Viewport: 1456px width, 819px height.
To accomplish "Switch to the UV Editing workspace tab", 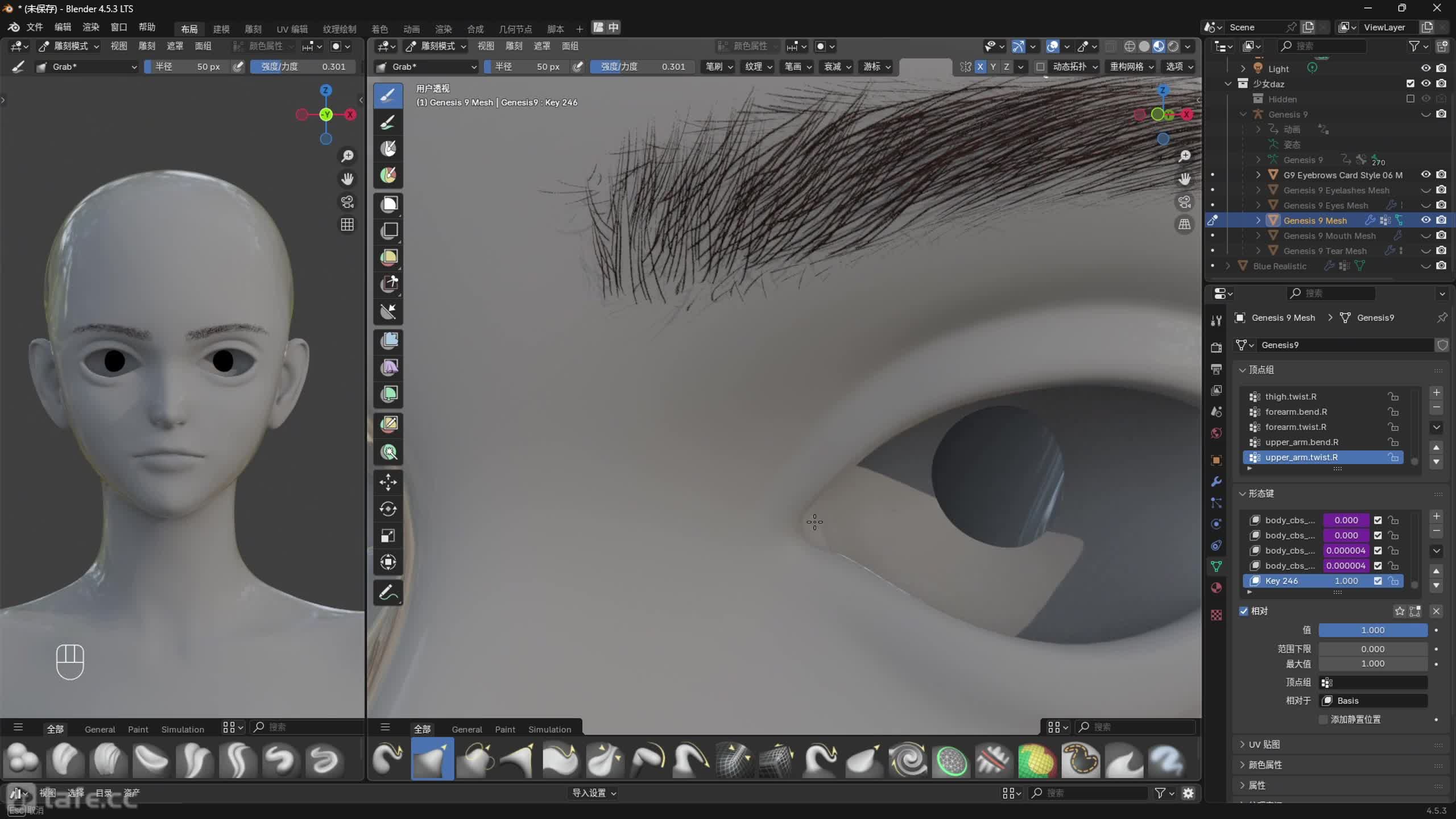I will tap(292, 28).
